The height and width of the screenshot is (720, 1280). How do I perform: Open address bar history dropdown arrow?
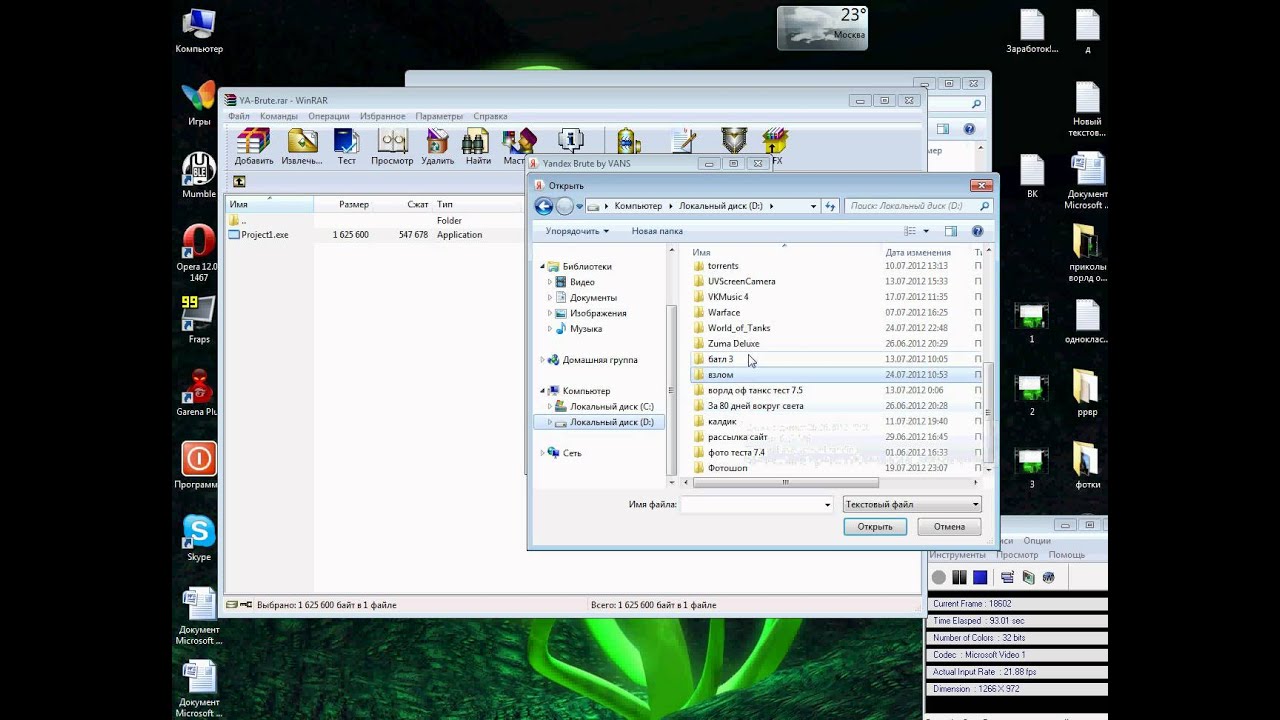813,206
